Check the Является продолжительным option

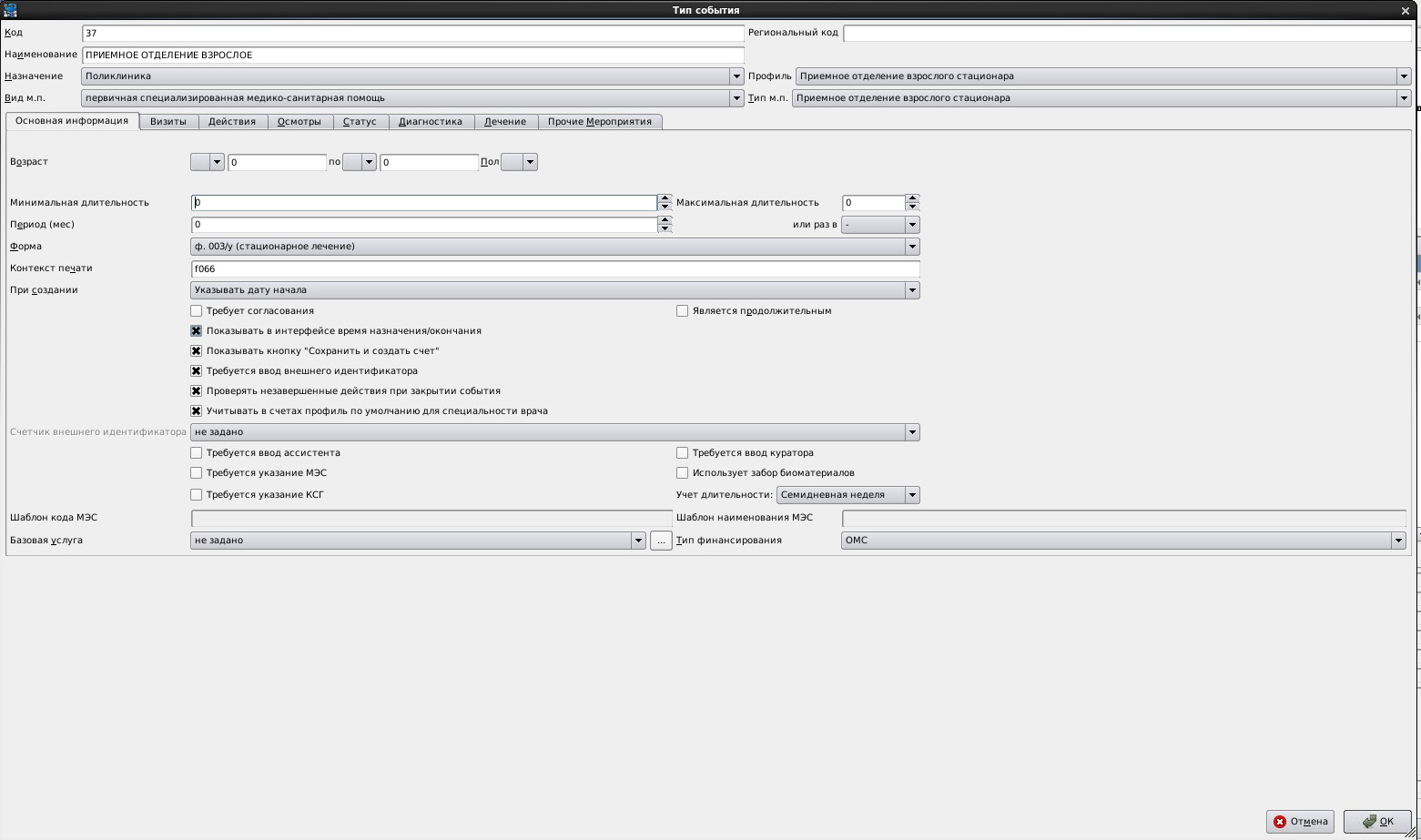(x=683, y=311)
